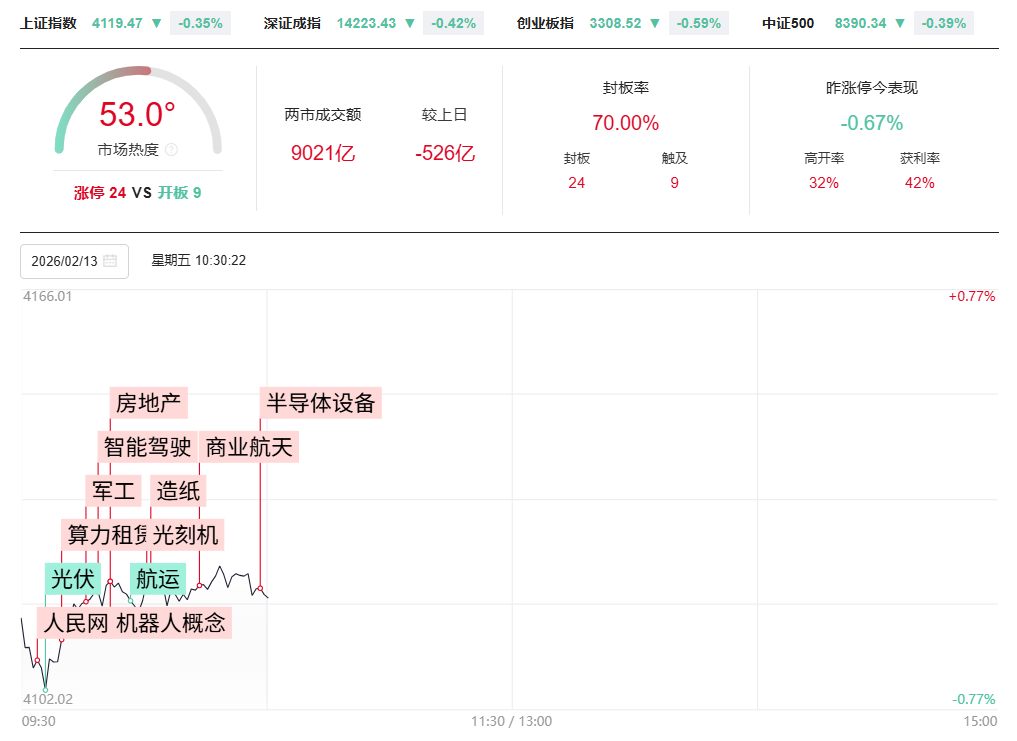Click the help icon beside 市场热度
The height and width of the screenshot is (741, 1017).
(x=171, y=150)
